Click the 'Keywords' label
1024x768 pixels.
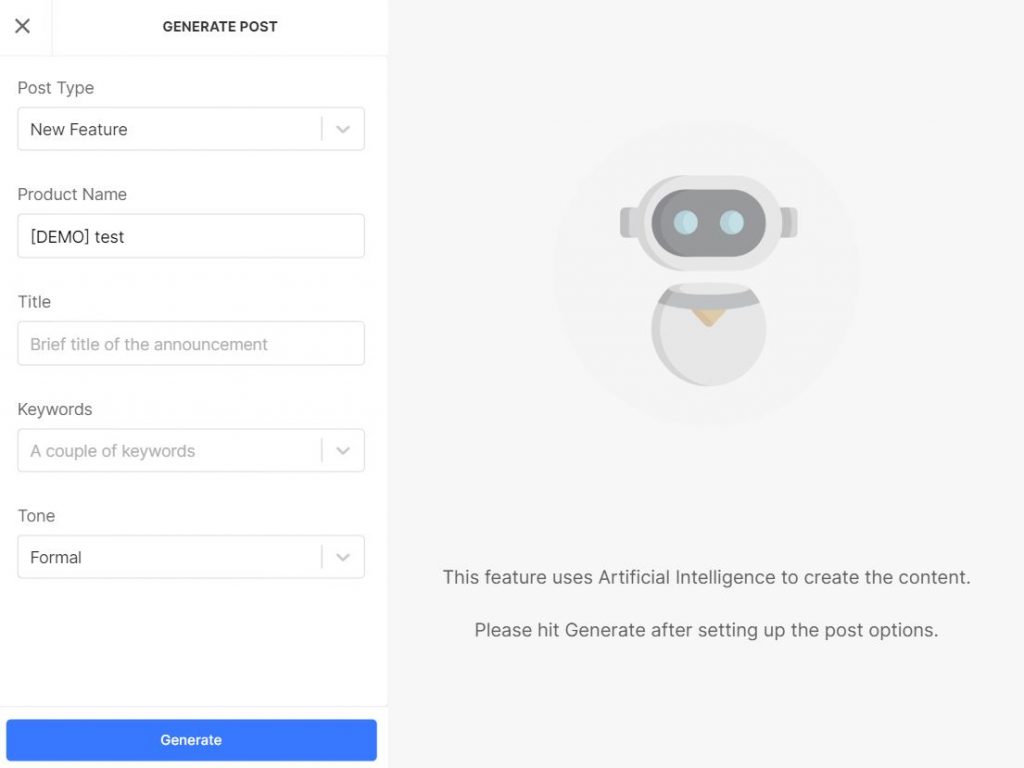(x=55, y=409)
